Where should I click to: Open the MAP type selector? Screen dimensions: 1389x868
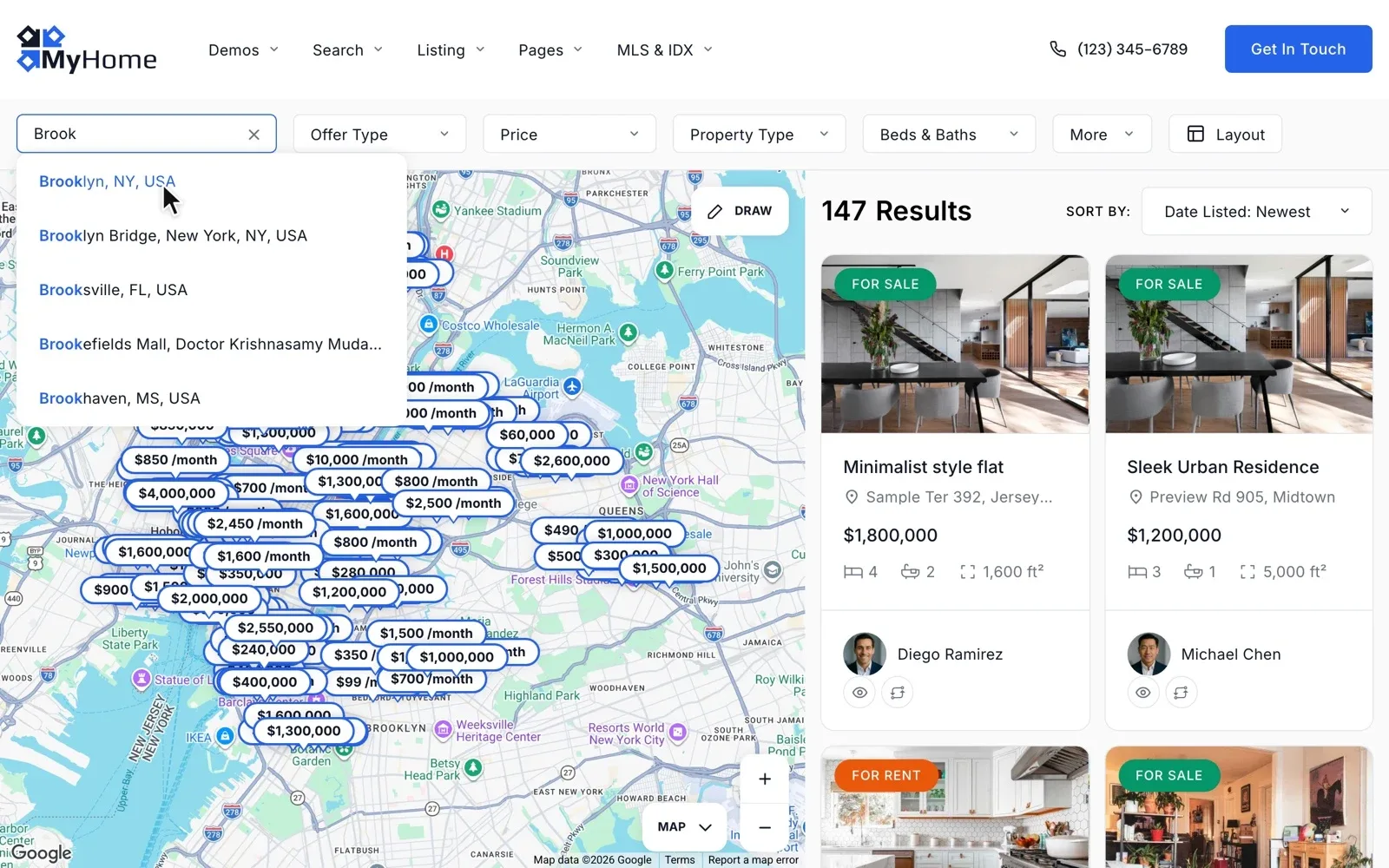pos(685,827)
